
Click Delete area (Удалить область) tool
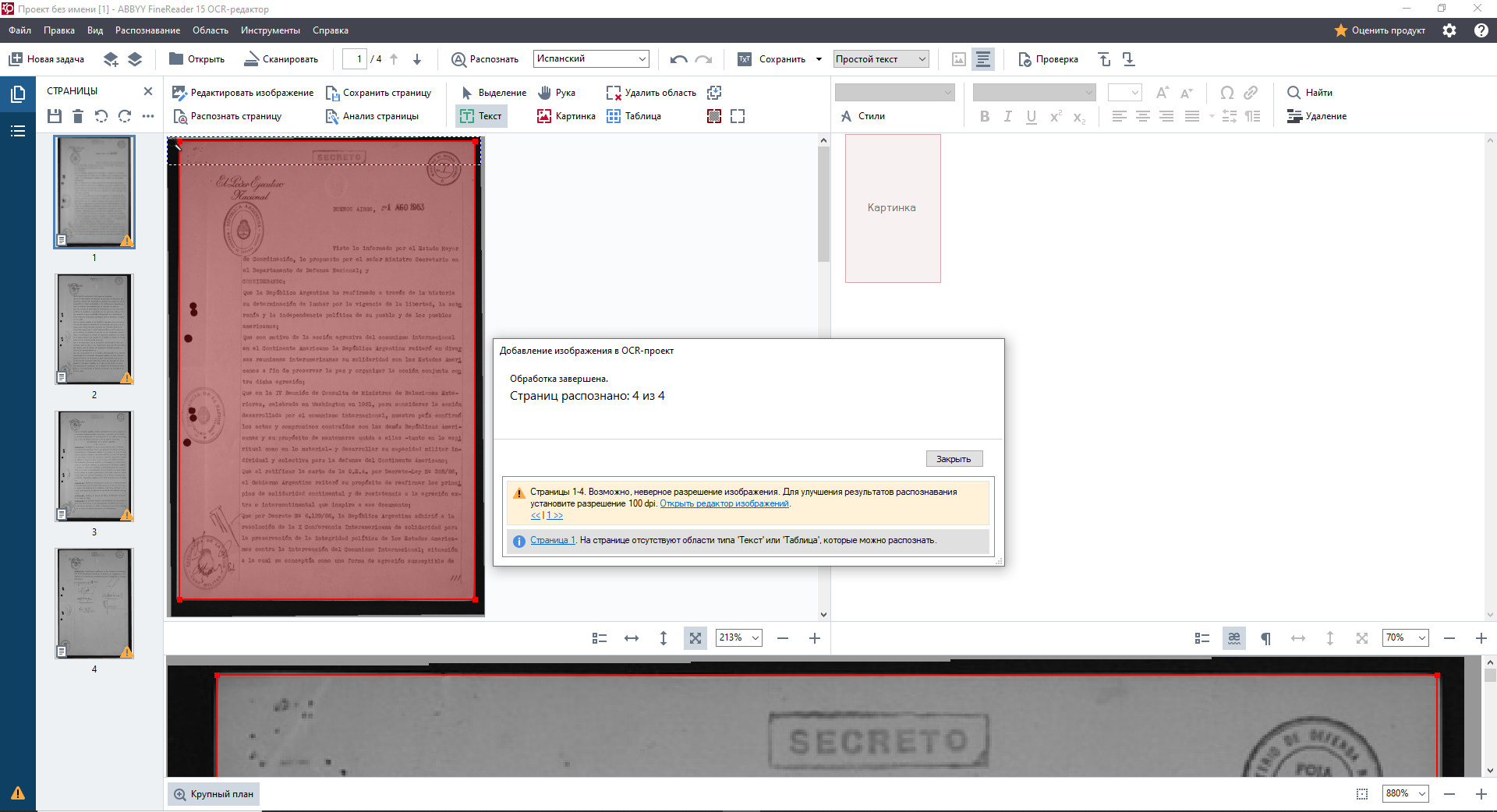pyautogui.click(x=652, y=93)
